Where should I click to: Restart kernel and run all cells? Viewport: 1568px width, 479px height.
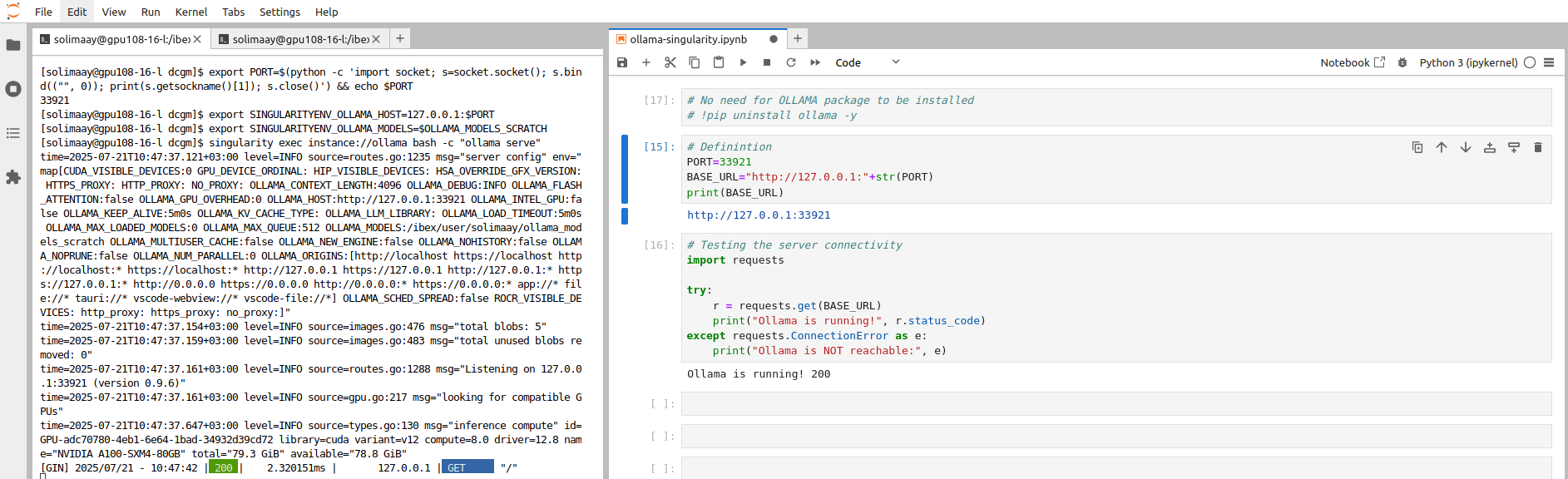(x=815, y=62)
